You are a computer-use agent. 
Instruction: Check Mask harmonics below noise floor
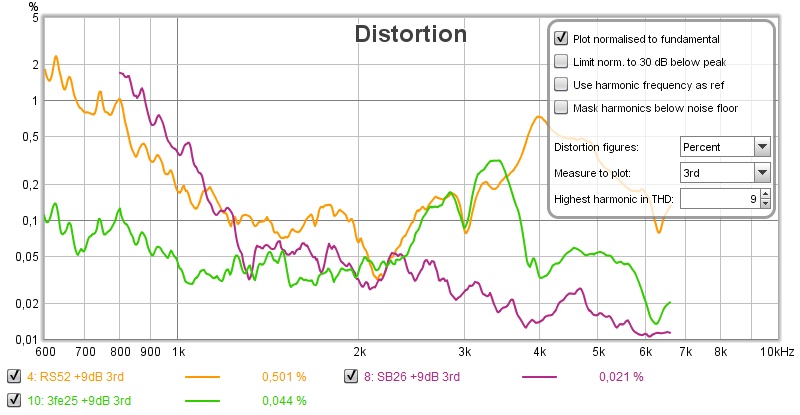click(x=561, y=107)
